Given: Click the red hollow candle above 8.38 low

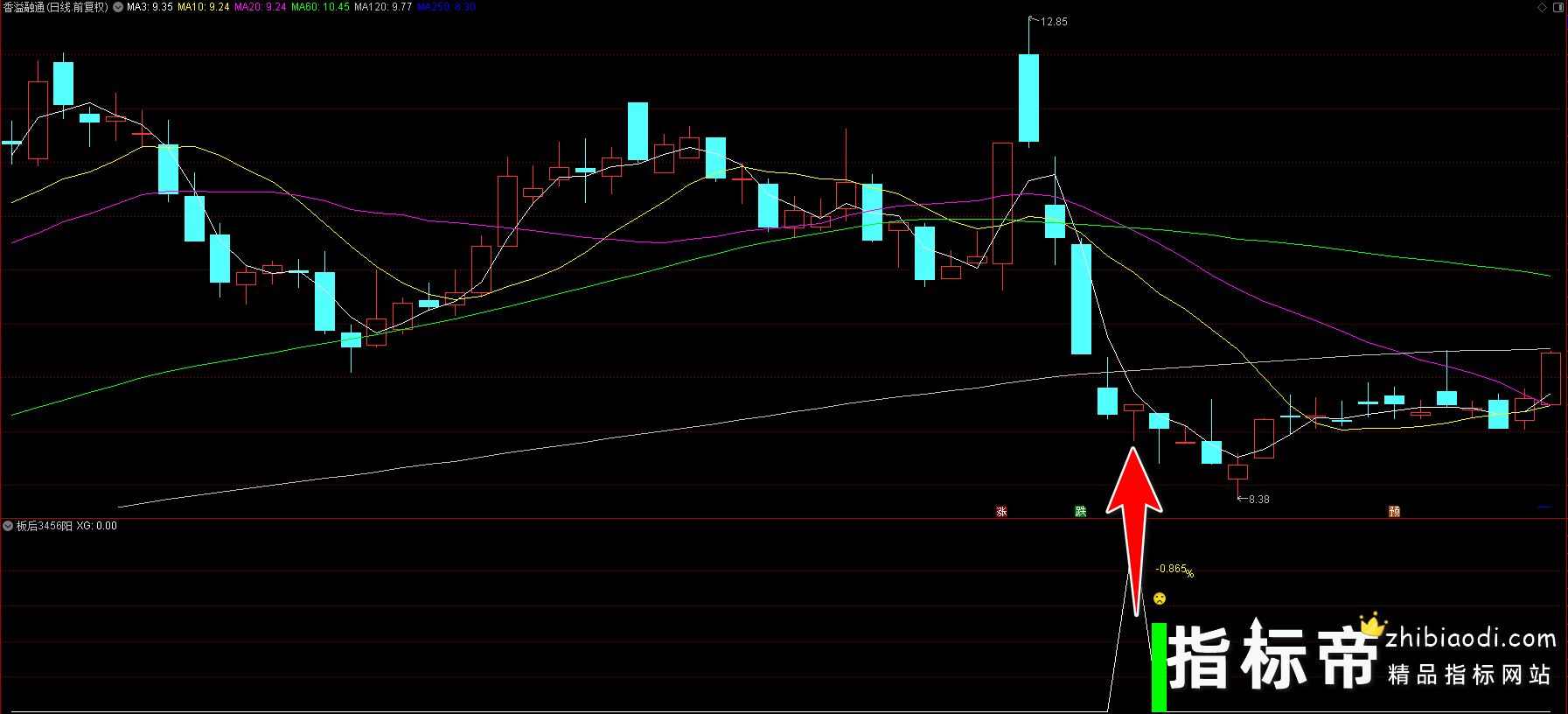Looking at the screenshot, I should pos(1237,472).
